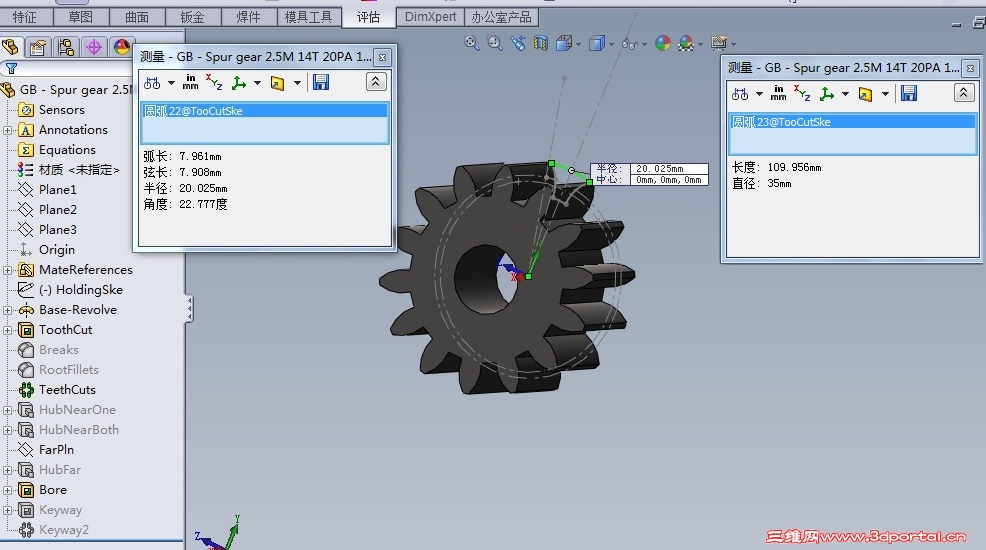Collapse the right Measure dialog with chevron
This screenshot has width=986, height=550.
pos(963,93)
